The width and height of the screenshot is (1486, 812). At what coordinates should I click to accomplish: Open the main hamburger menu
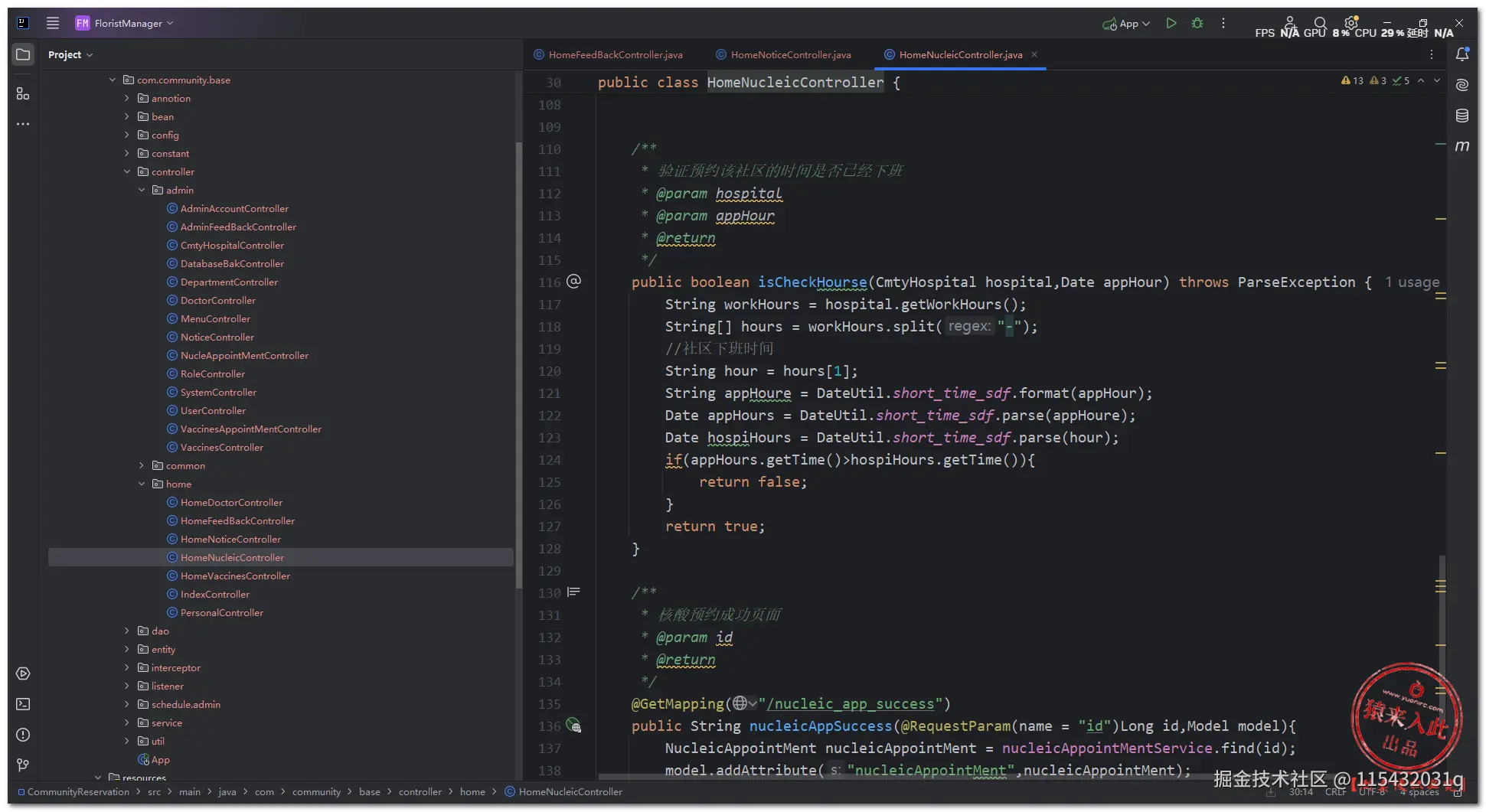click(x=53, y=23)
